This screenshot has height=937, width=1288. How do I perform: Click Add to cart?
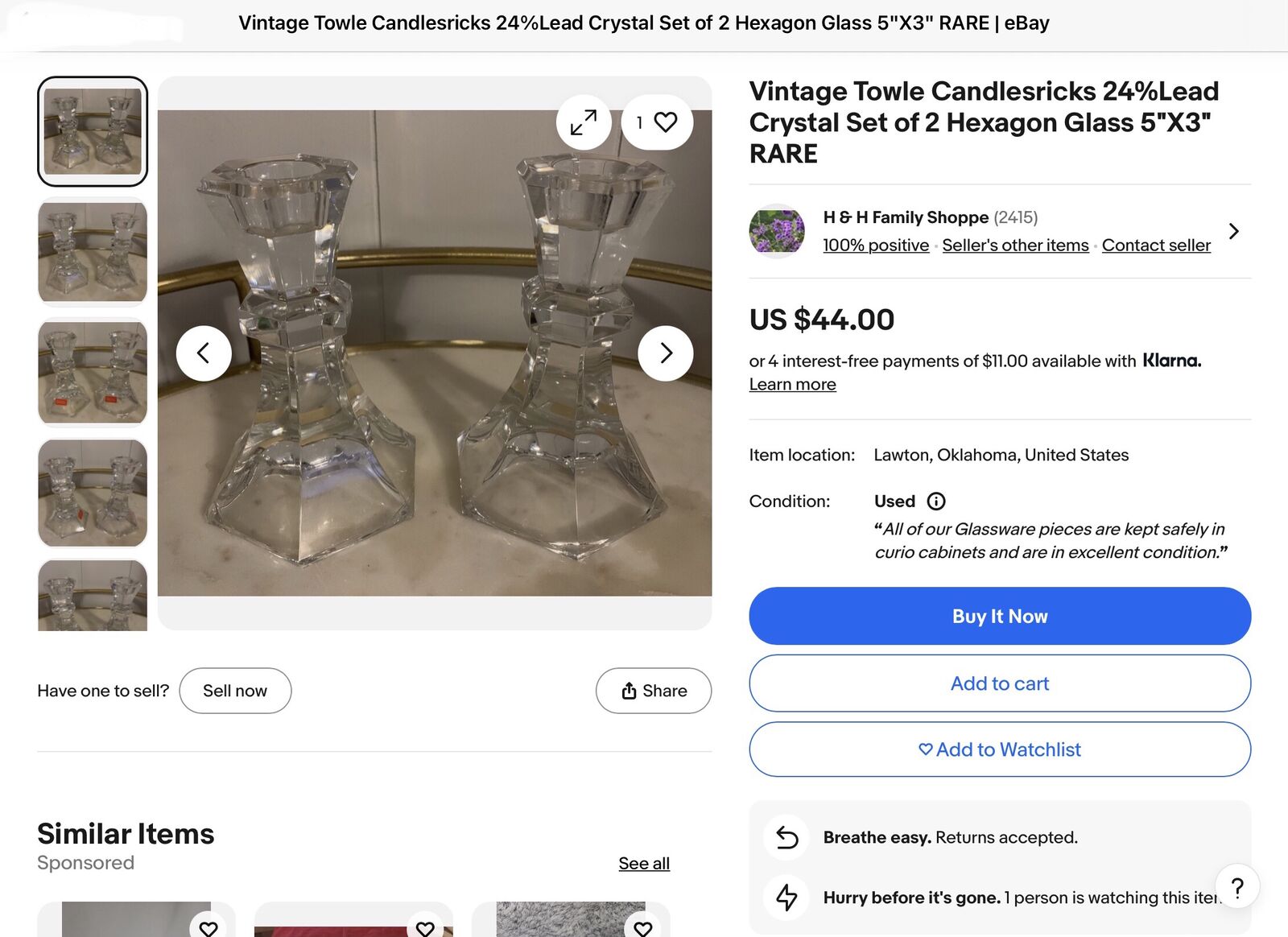(x=1000, y=683)
